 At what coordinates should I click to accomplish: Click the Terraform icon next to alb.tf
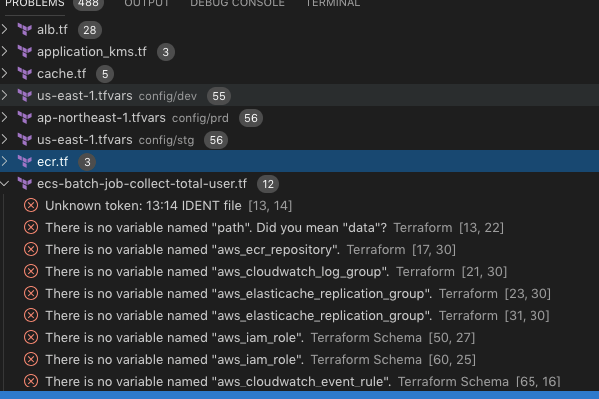click(x=25, y=29)
